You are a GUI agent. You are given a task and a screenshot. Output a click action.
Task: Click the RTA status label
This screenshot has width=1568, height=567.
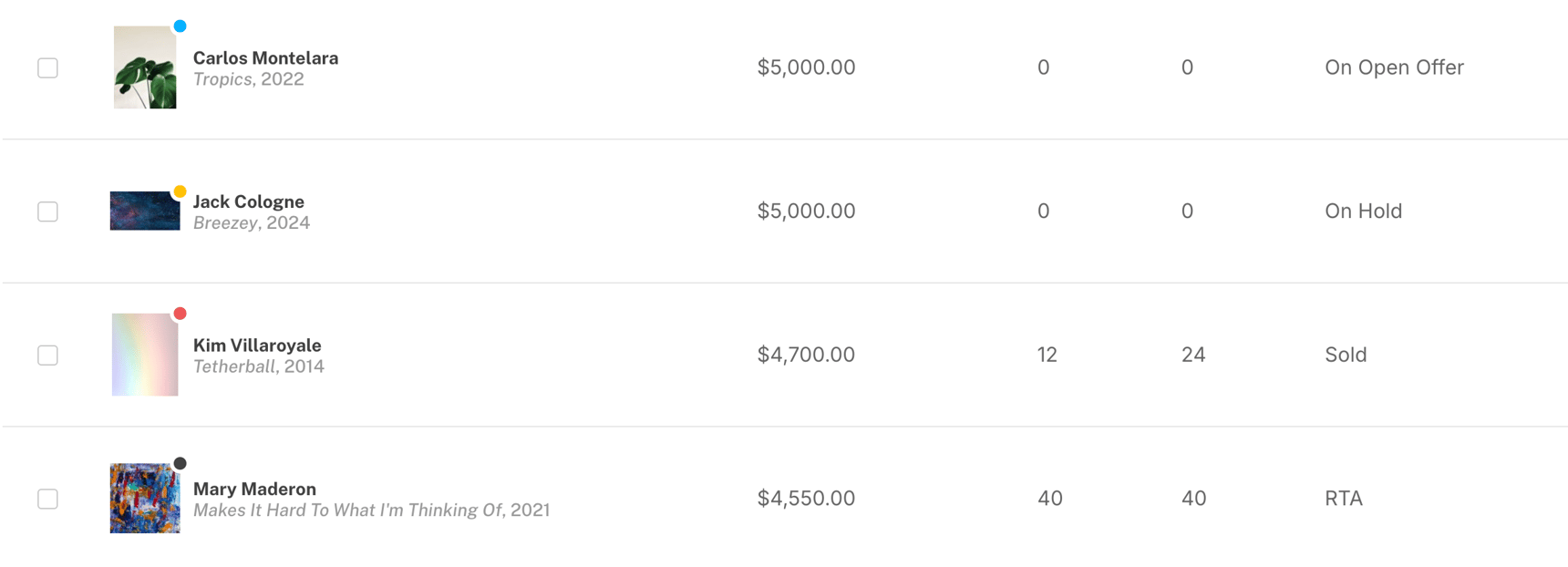1343,499
